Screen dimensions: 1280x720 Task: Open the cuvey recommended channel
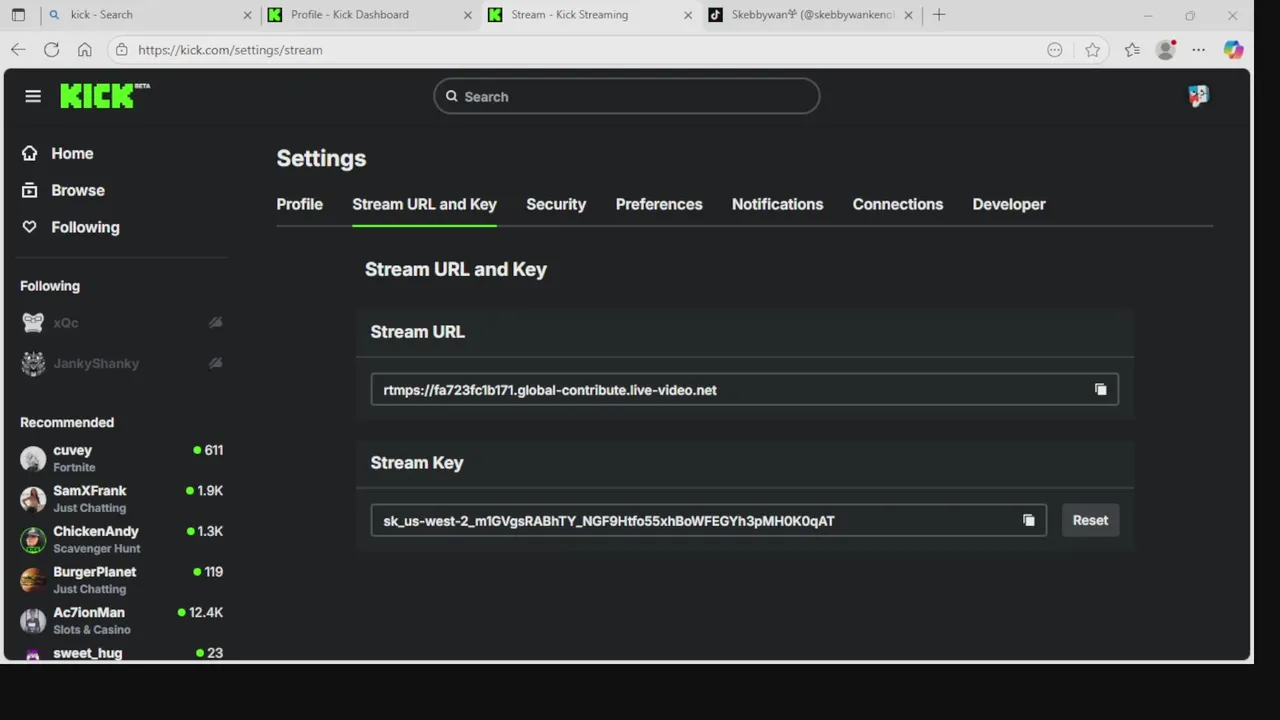(122, 458)
